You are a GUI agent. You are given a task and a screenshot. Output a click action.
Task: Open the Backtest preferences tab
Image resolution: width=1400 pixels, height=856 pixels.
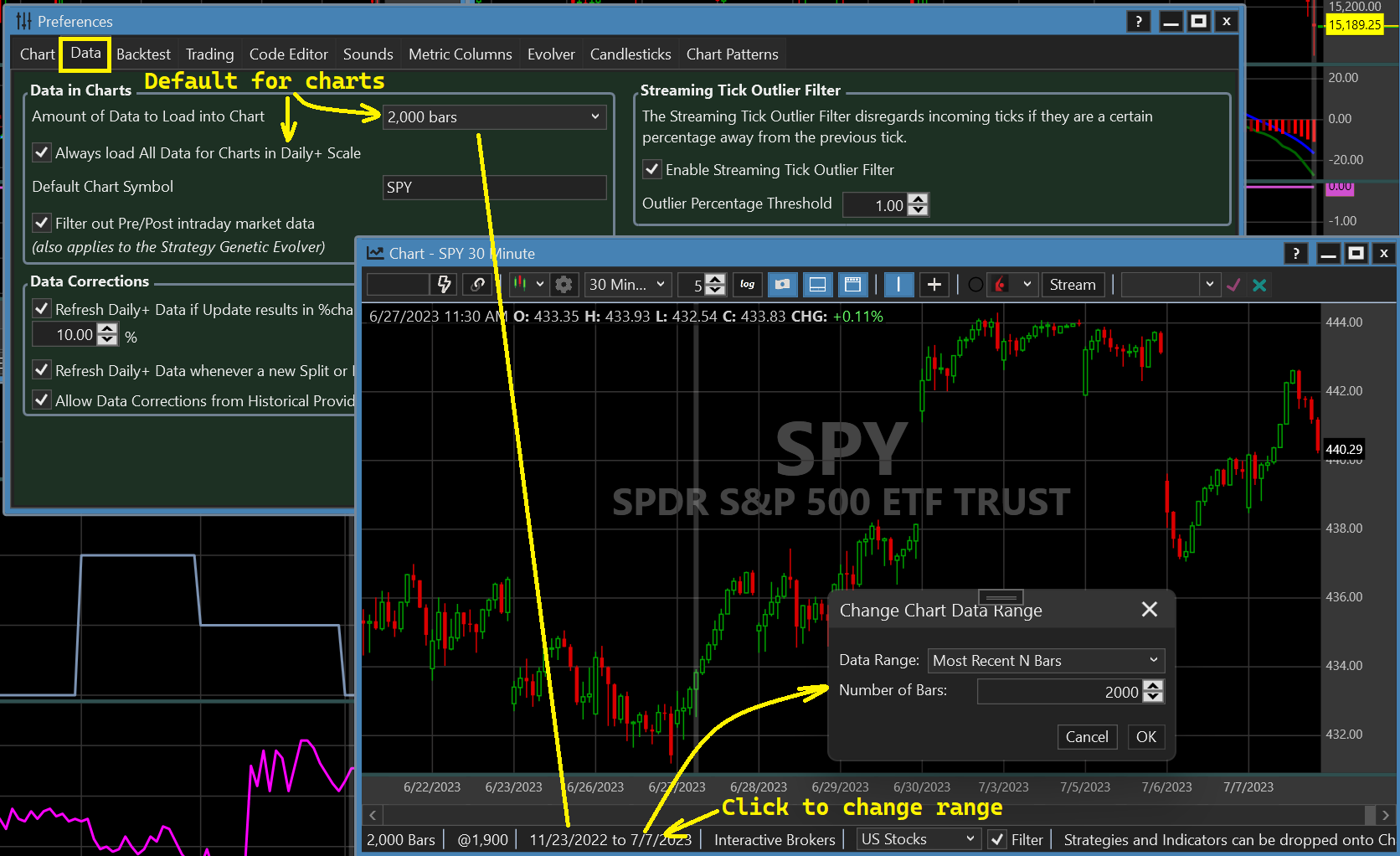143,54
